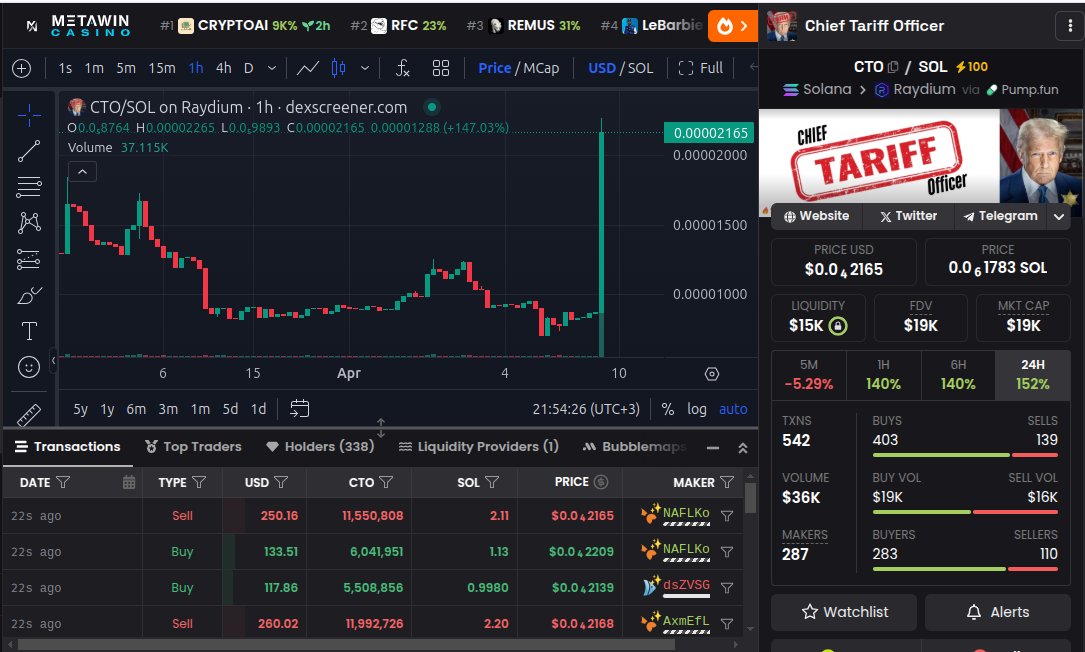Select the 1h chart timeframe
Image resolution: width=1085 pixels, height=652 pixels.
[196, 68]
